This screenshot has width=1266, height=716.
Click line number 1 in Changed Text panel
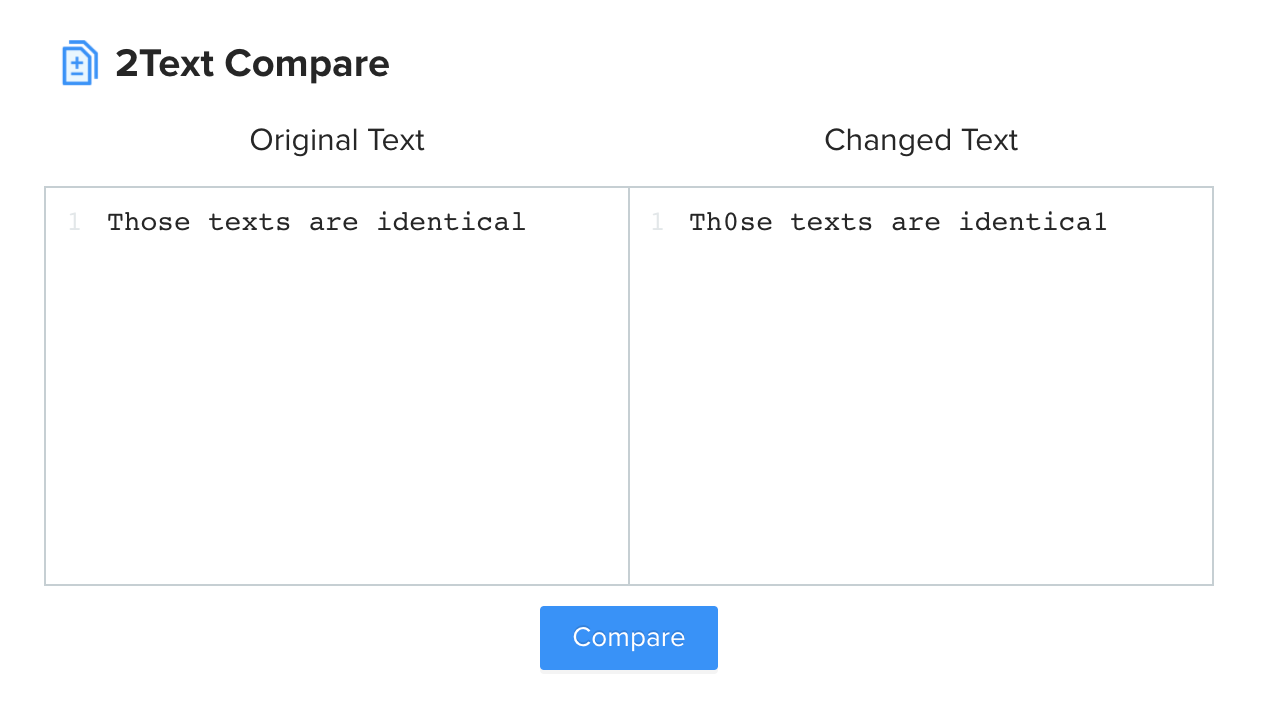[658, 222]
